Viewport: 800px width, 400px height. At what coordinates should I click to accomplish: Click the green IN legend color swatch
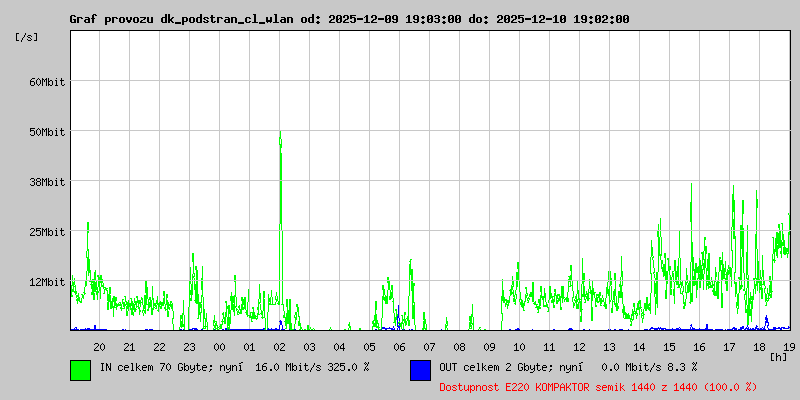(81, 370)
